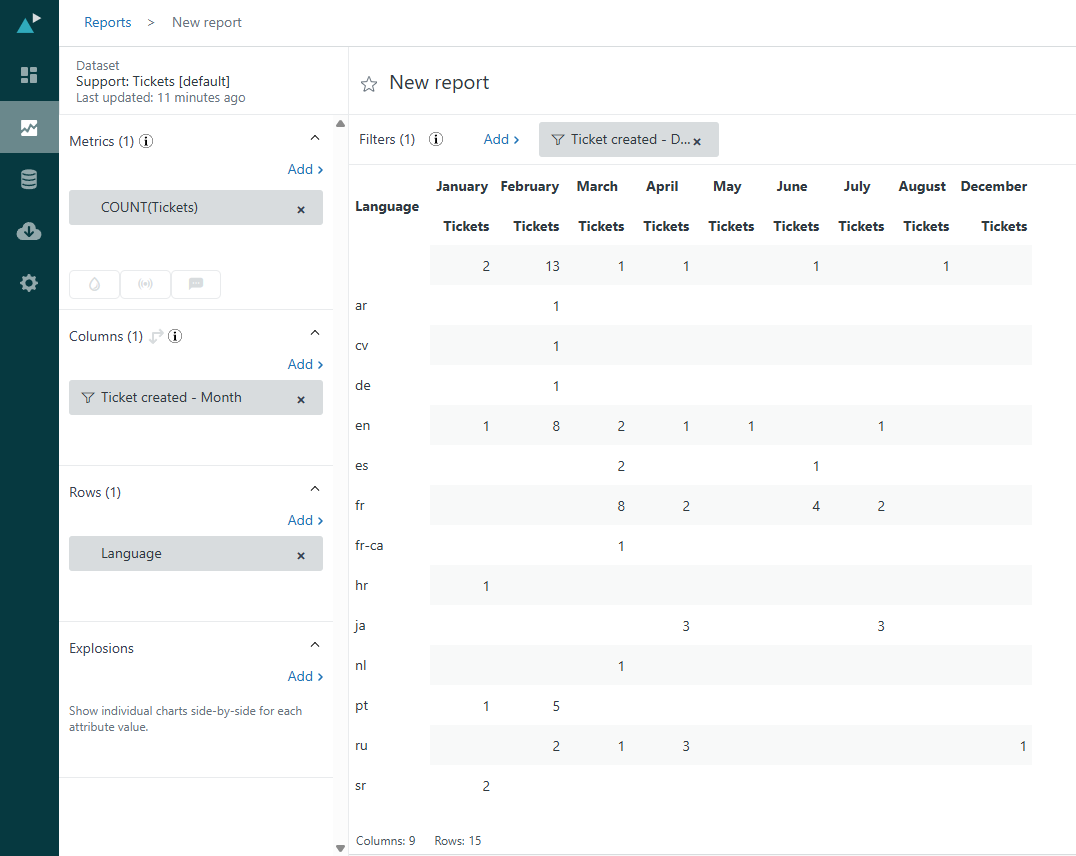The height and width of the screenshot is (856, 1076).
Task: Remove the COUNT(Tickets) metric
Action: 301,209
